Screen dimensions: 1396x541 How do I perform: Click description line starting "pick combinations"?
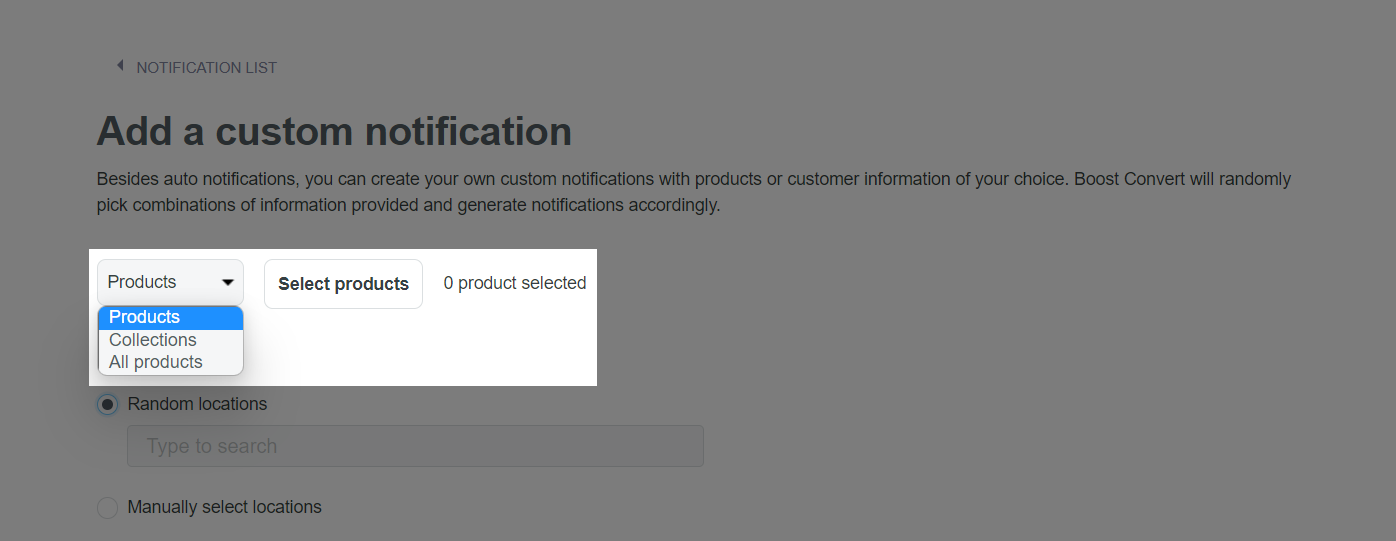pyautogui.click(x=408, y=206)
